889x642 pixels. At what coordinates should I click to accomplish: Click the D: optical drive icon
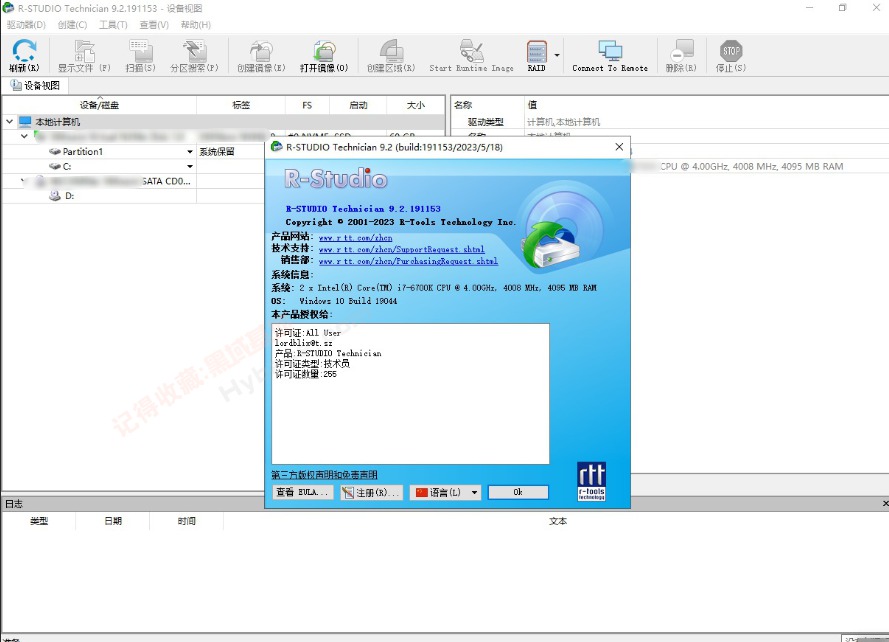(54, 196)
